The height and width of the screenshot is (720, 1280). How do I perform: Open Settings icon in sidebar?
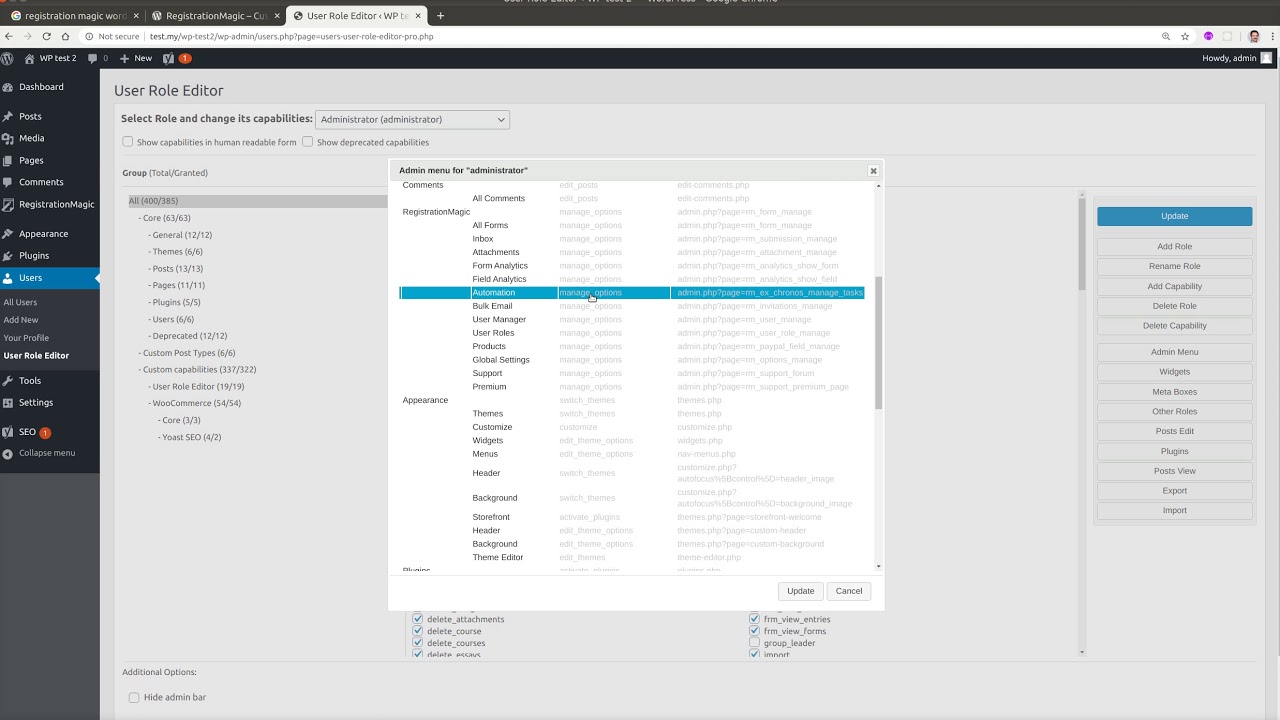click(8, 402)
